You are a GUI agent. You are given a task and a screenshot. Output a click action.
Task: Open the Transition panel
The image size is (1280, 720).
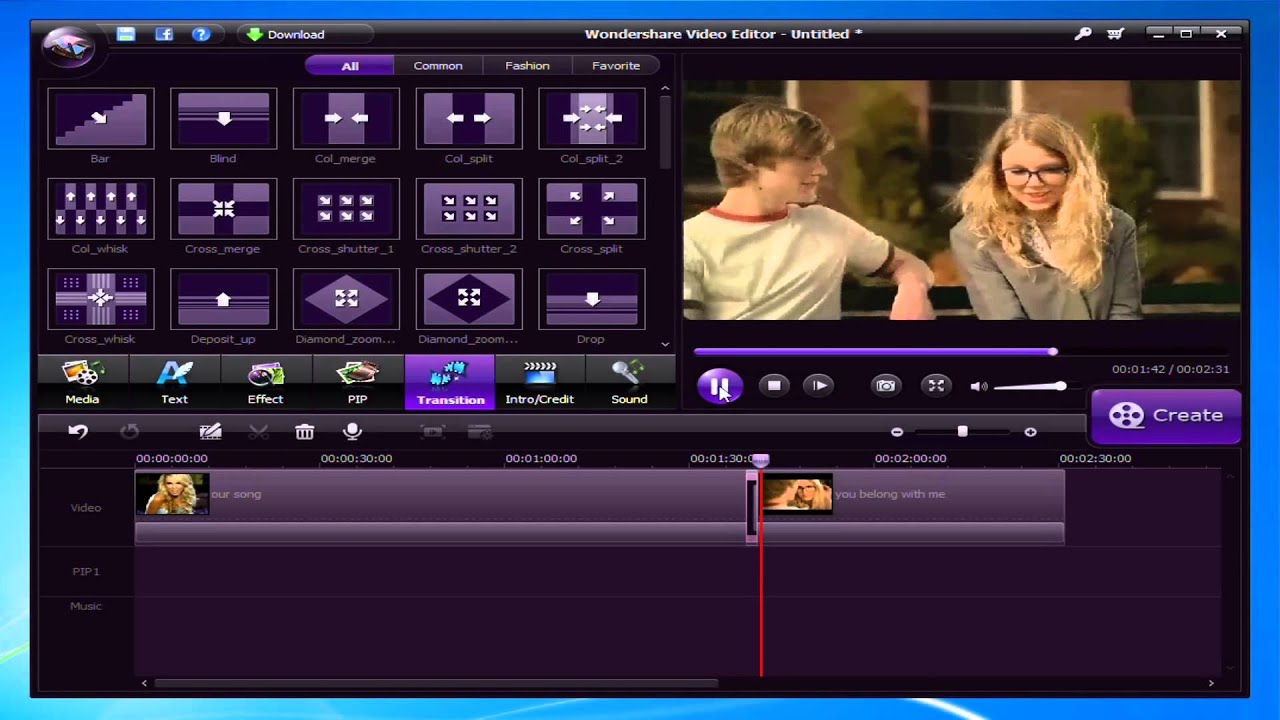(x=450, y=382)
